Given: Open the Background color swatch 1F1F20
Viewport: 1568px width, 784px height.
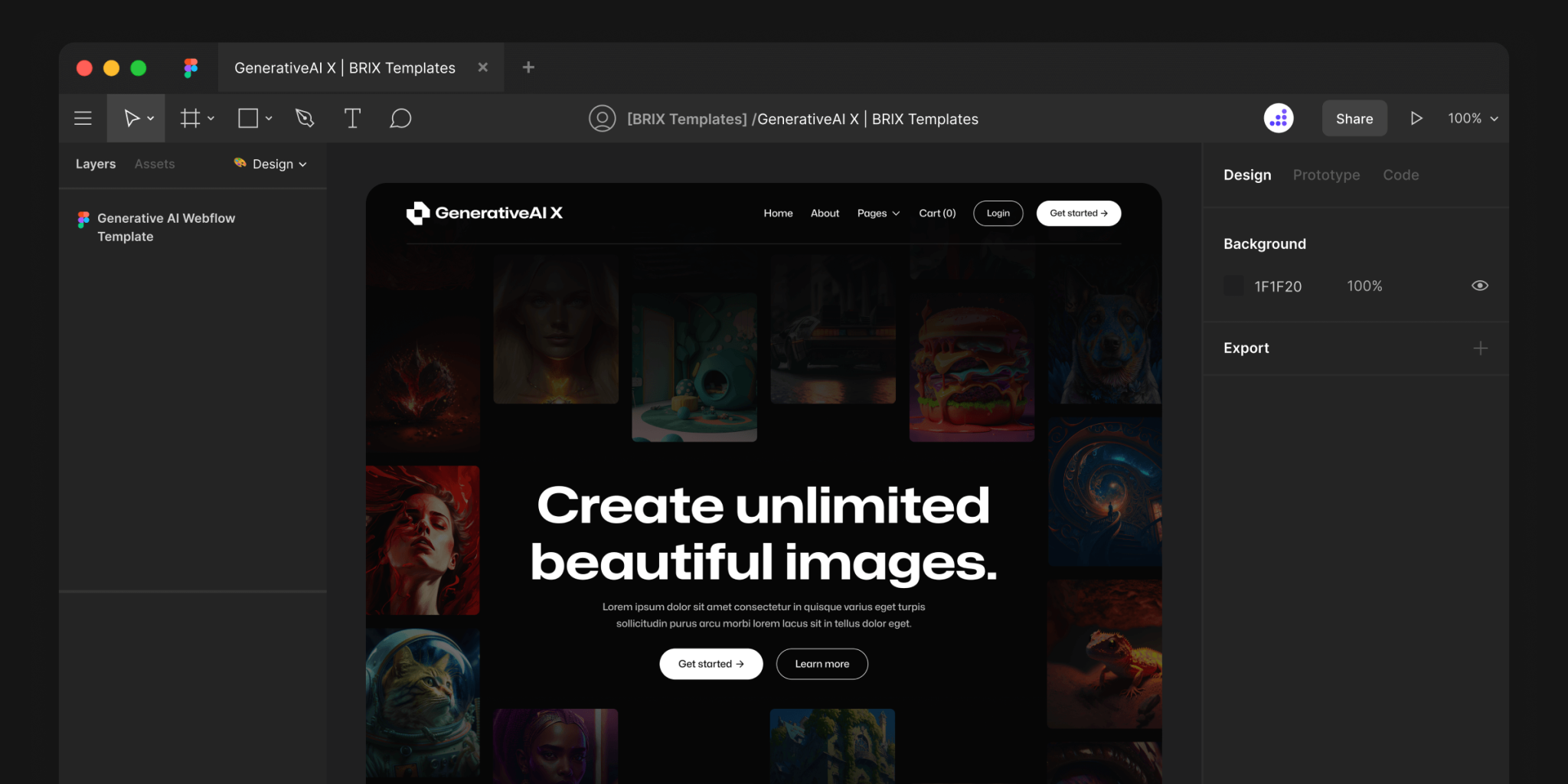Looking at the screenshot, I should 1233,285.
